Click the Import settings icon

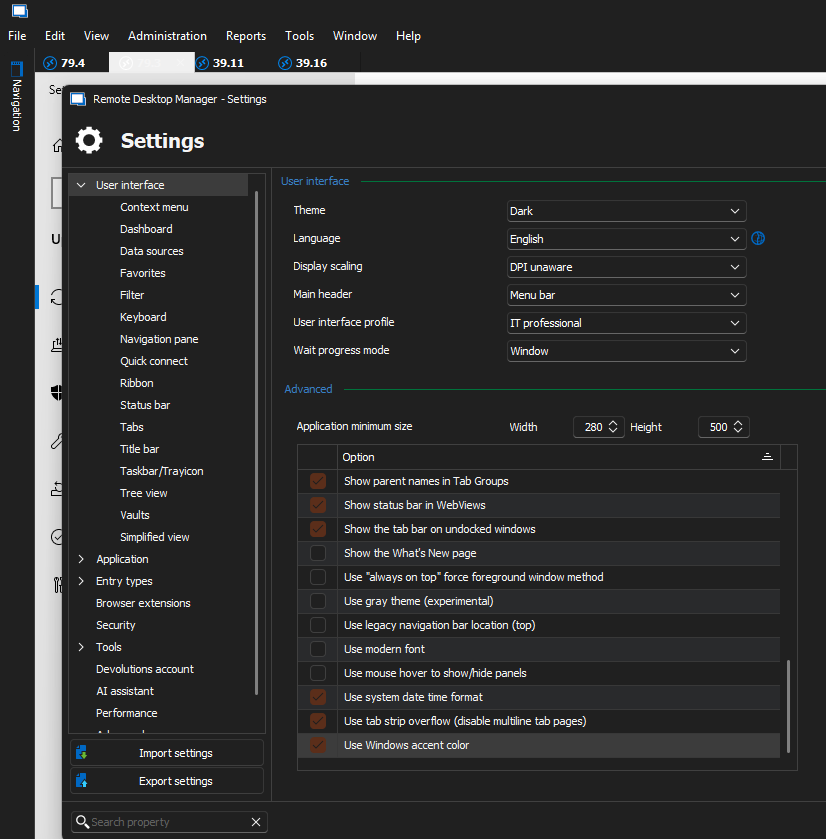coord(82,753)
